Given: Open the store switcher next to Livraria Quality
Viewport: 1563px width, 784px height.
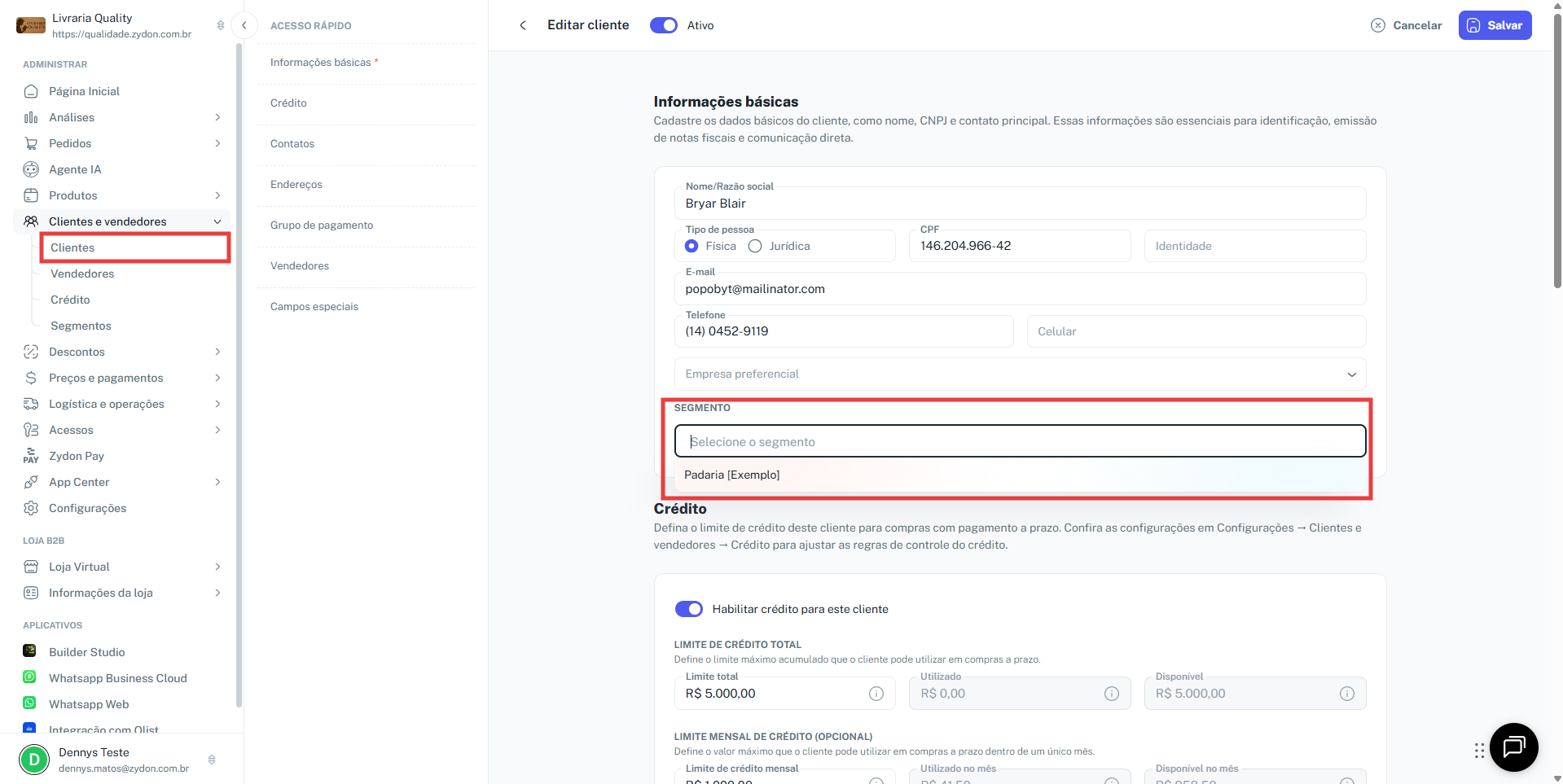Looking at the screenshot, I should (221, 25).
